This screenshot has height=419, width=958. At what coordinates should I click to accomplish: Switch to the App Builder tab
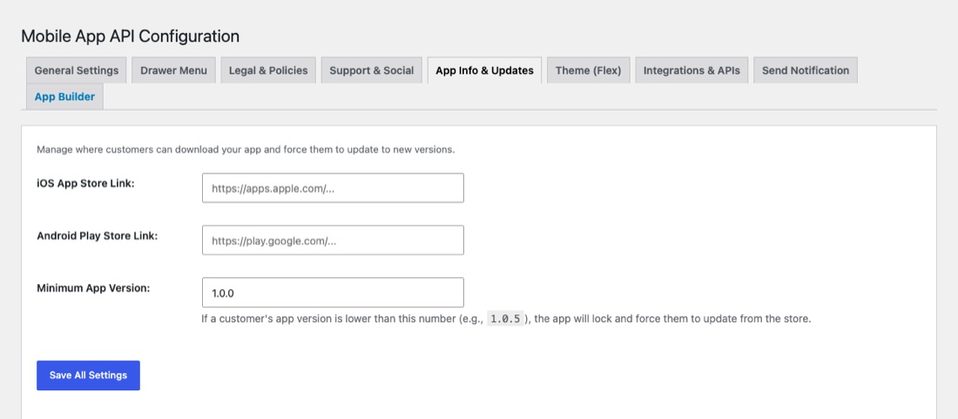[x=65, y=97]
